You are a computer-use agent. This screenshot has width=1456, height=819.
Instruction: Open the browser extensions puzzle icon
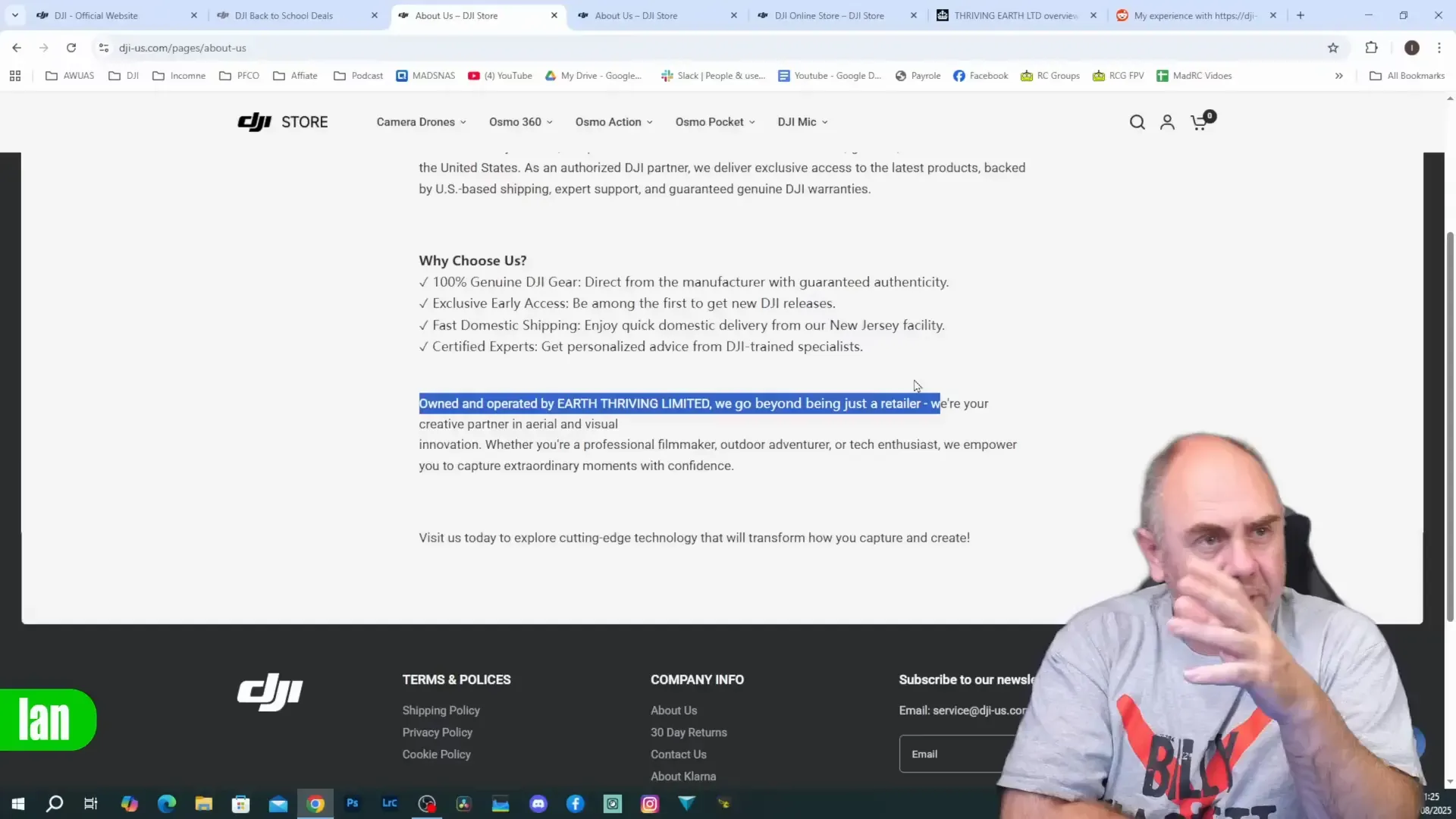pyautogui.click(x=1371, y=48)
